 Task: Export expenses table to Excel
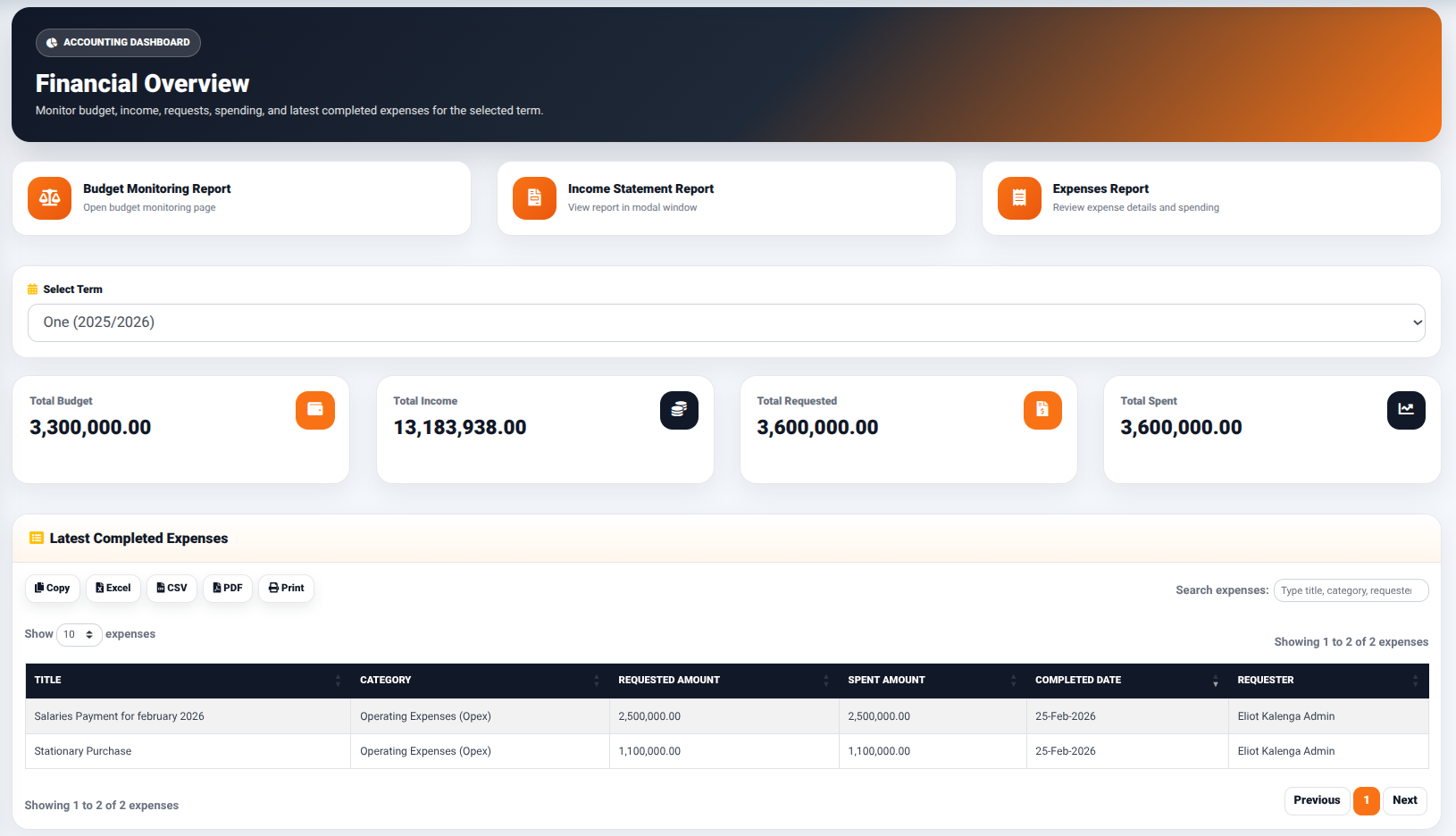113,588
